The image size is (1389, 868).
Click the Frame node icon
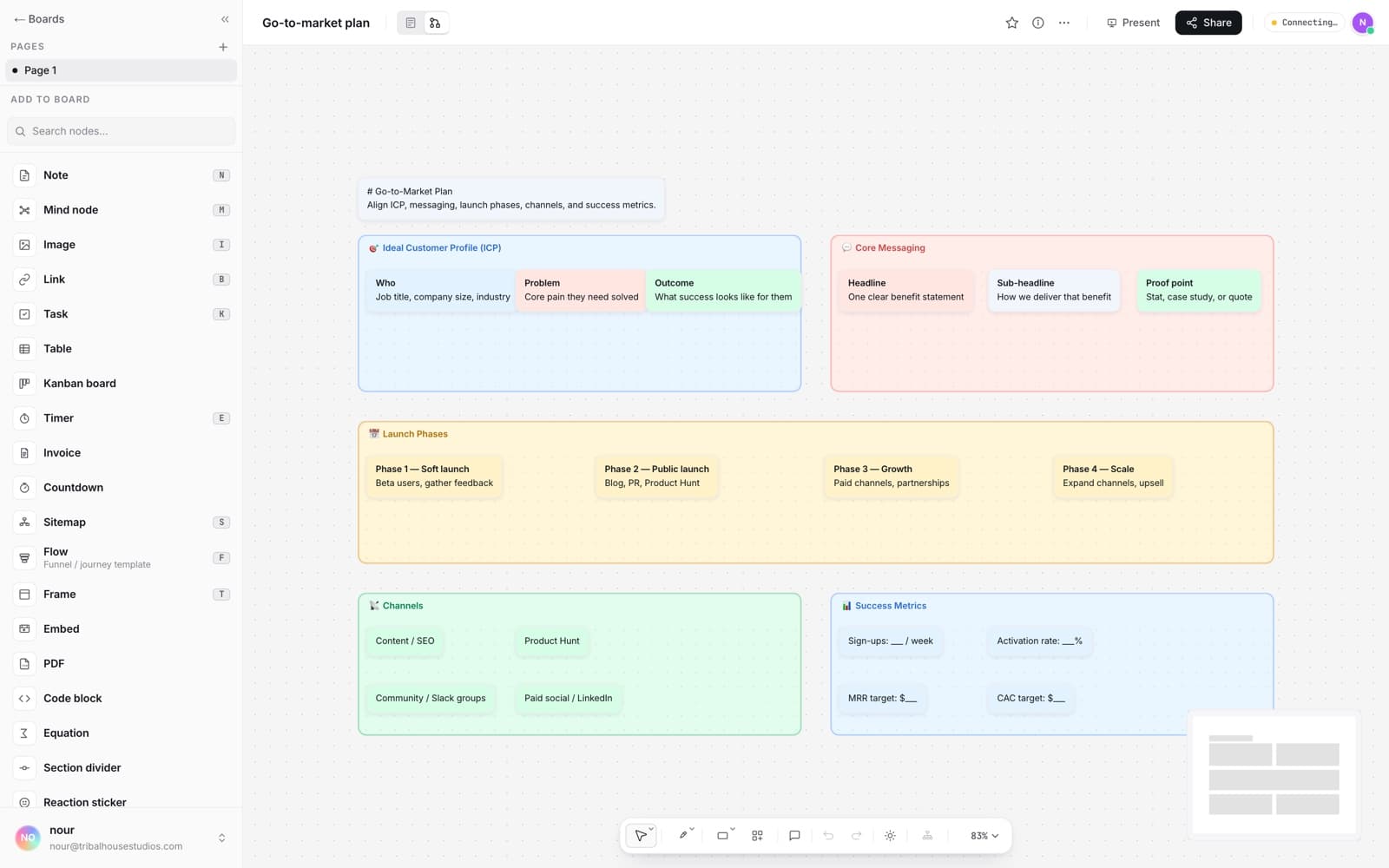pyautogui.click(x=24, y=595)
